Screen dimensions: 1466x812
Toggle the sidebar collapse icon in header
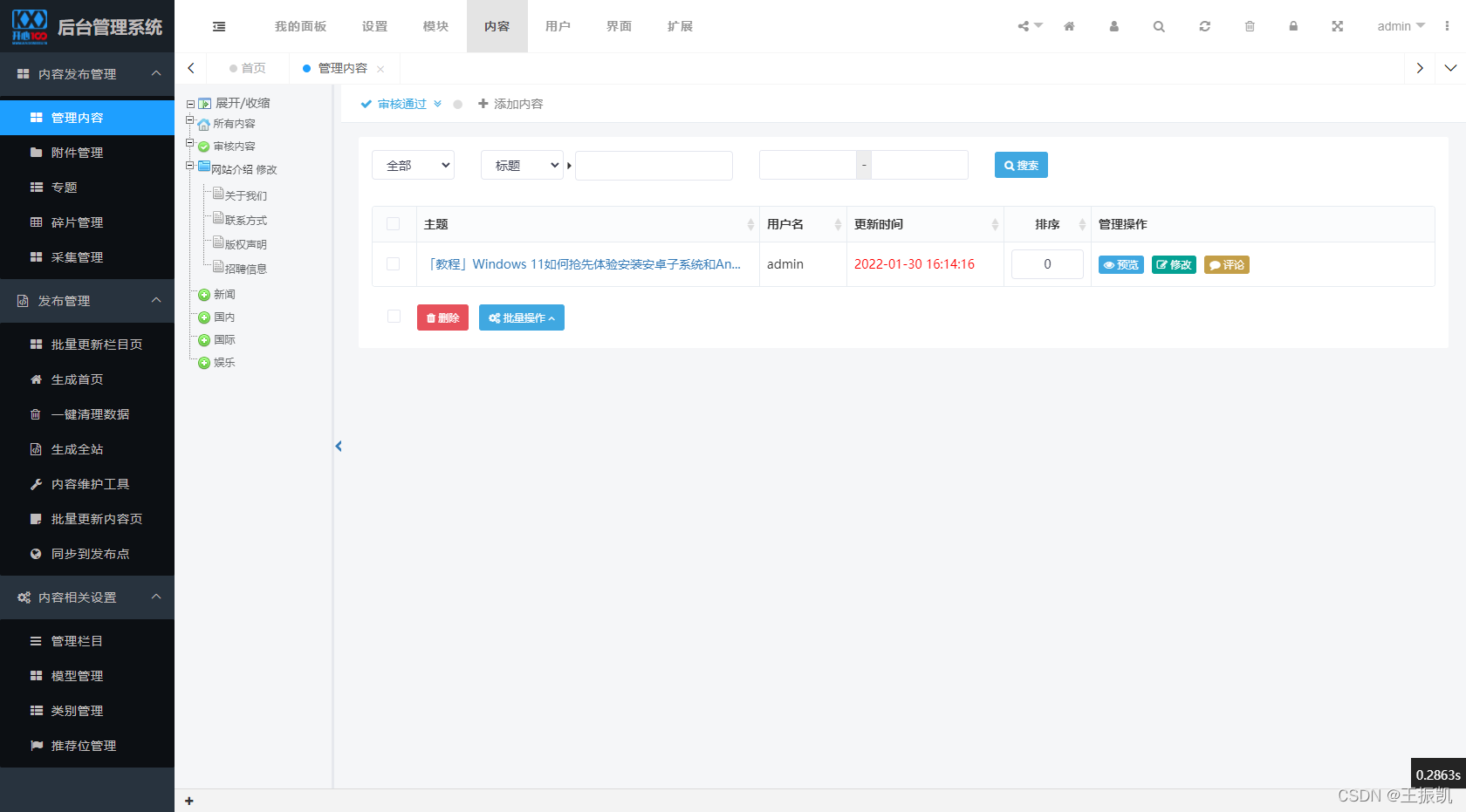[x=219, y=26]
